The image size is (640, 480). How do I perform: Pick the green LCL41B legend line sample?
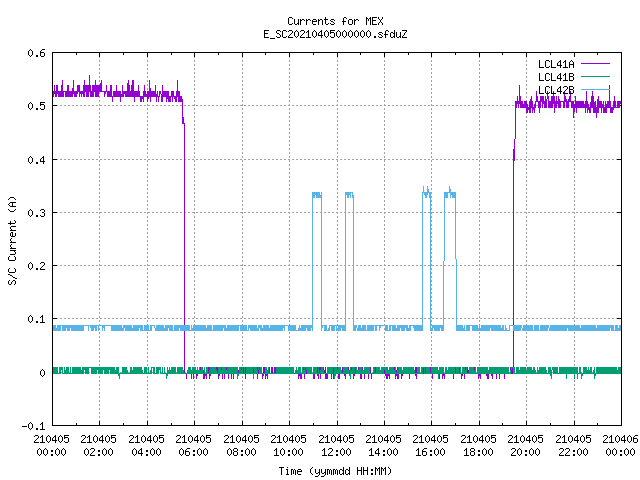(x=595, y=76)
